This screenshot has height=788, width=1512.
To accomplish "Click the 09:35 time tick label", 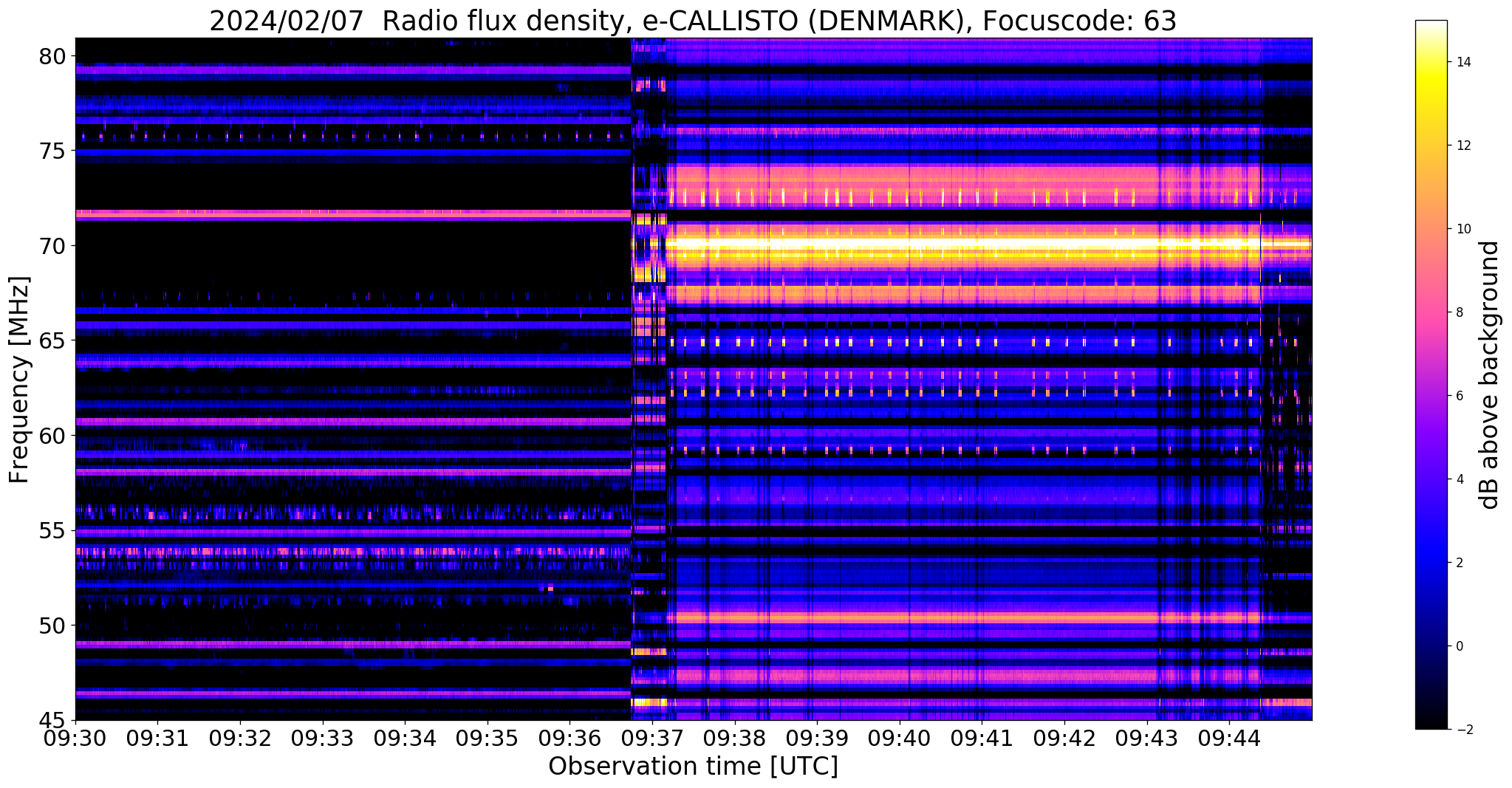I will pyautogui.click(x=487, y=739).
